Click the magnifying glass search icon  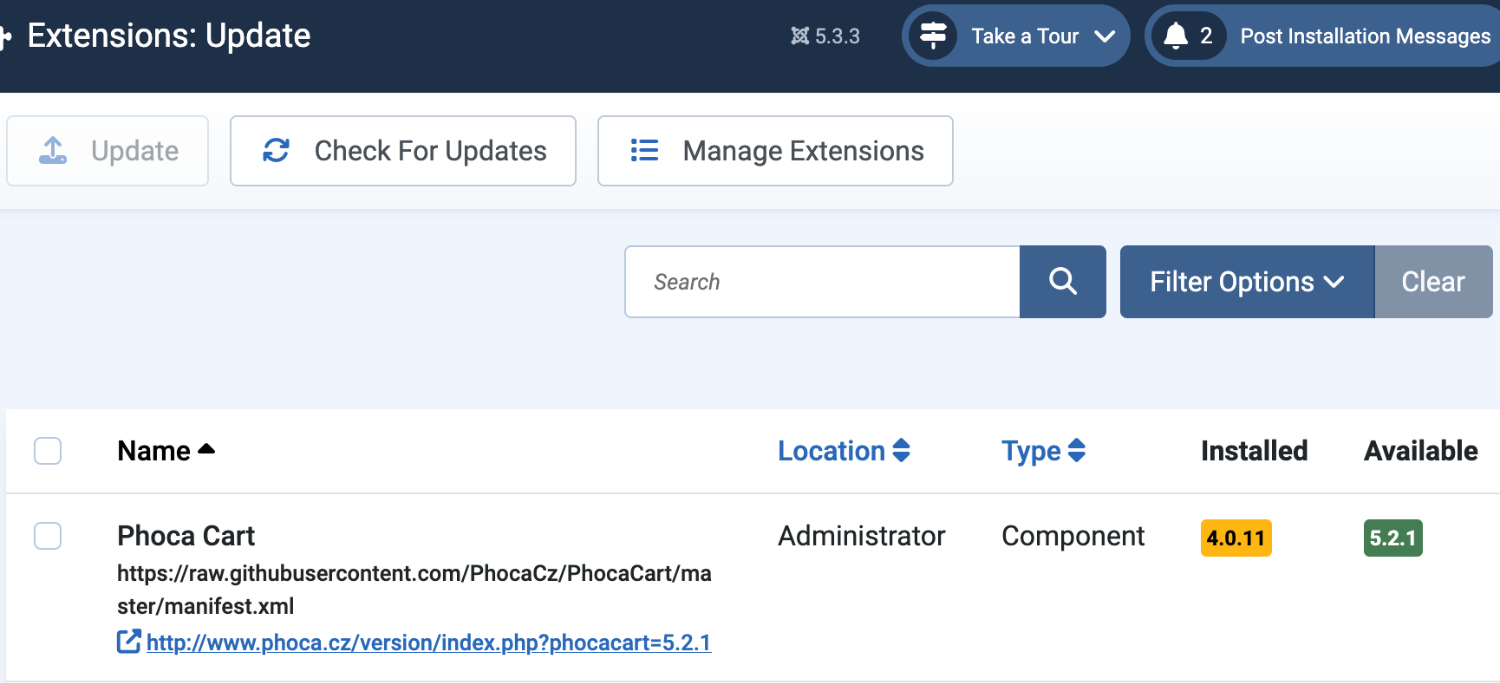click(1063, 282)
